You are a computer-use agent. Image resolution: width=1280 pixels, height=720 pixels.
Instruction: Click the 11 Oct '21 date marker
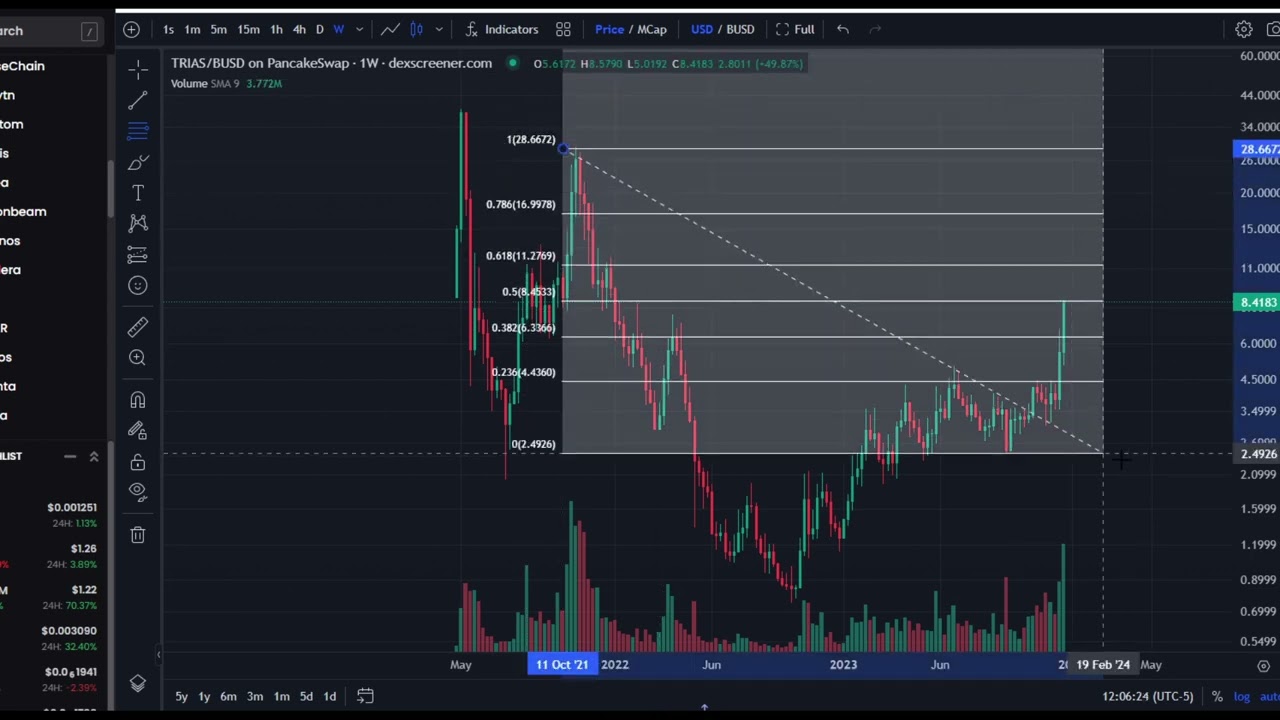point(563,665)
